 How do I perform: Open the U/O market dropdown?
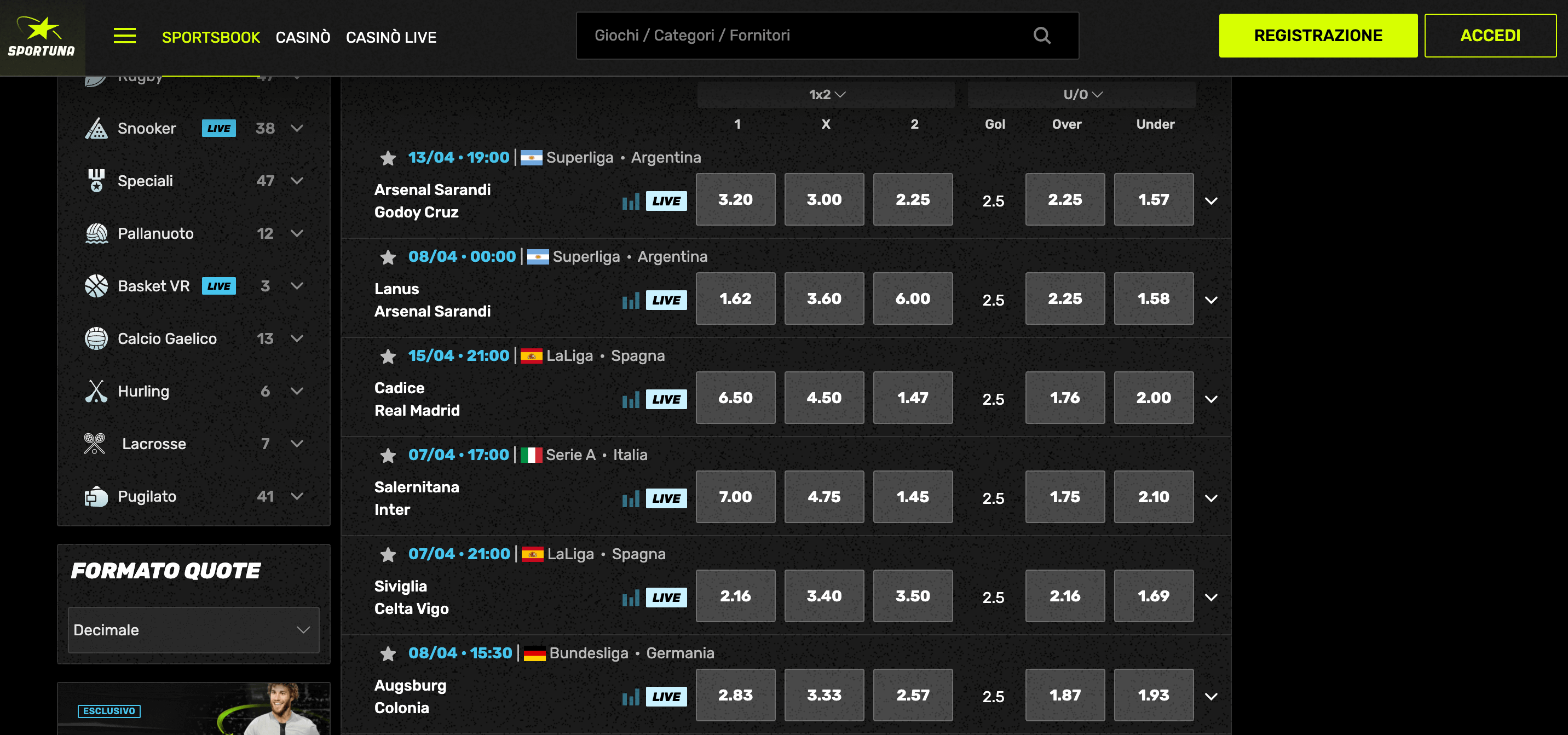[1082, 94]
